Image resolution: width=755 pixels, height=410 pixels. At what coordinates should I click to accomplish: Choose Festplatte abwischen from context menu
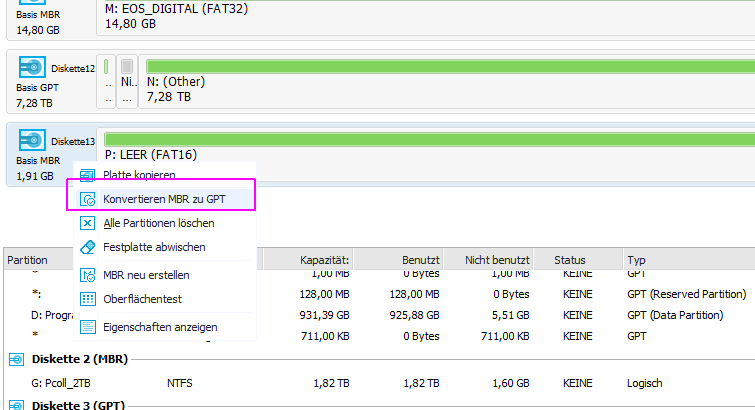(154, 246)
